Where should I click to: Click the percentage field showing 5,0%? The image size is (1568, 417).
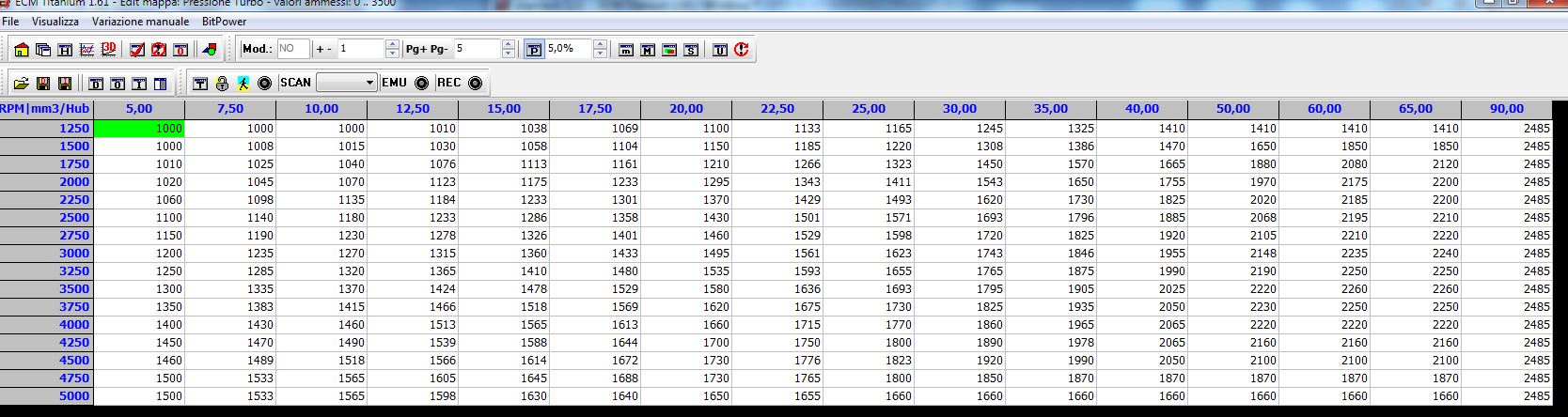(x=569, y=49)
